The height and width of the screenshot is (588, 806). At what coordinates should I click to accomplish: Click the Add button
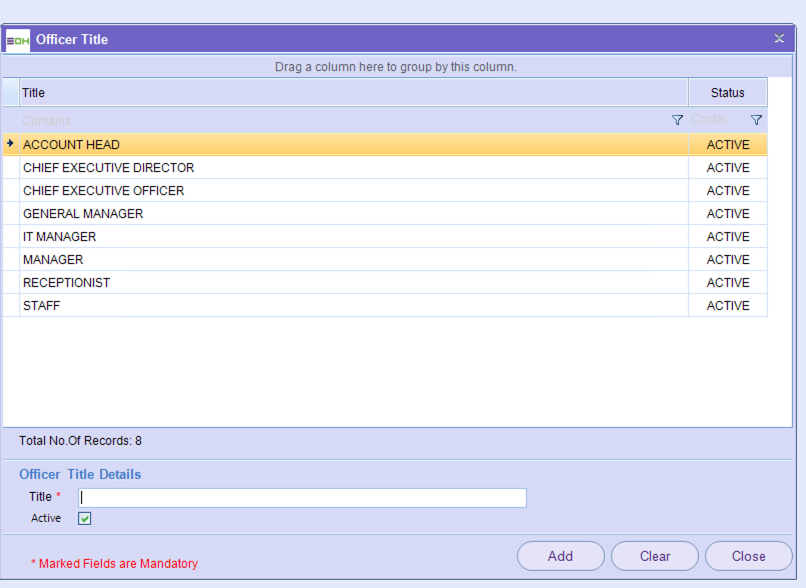point(560,556)
